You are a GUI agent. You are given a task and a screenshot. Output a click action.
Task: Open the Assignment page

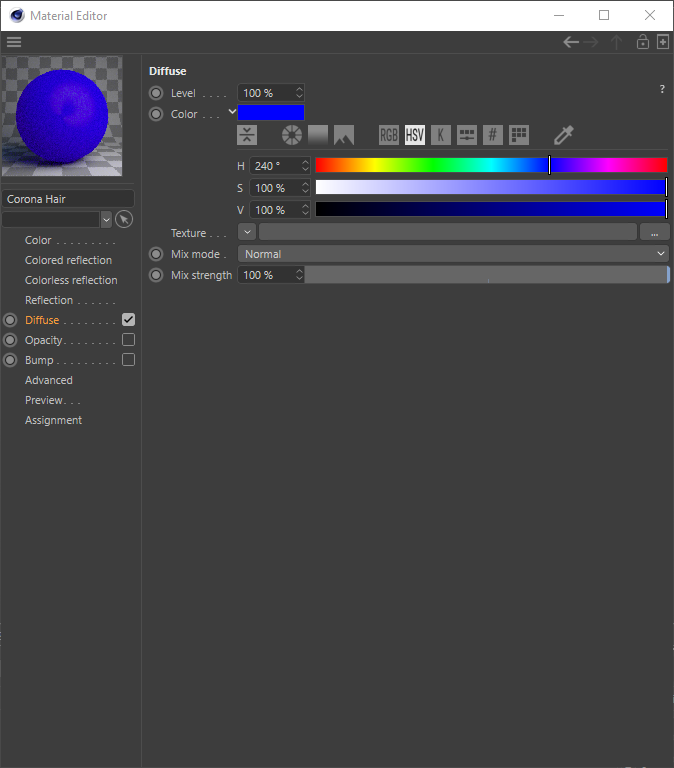(53, 421)
